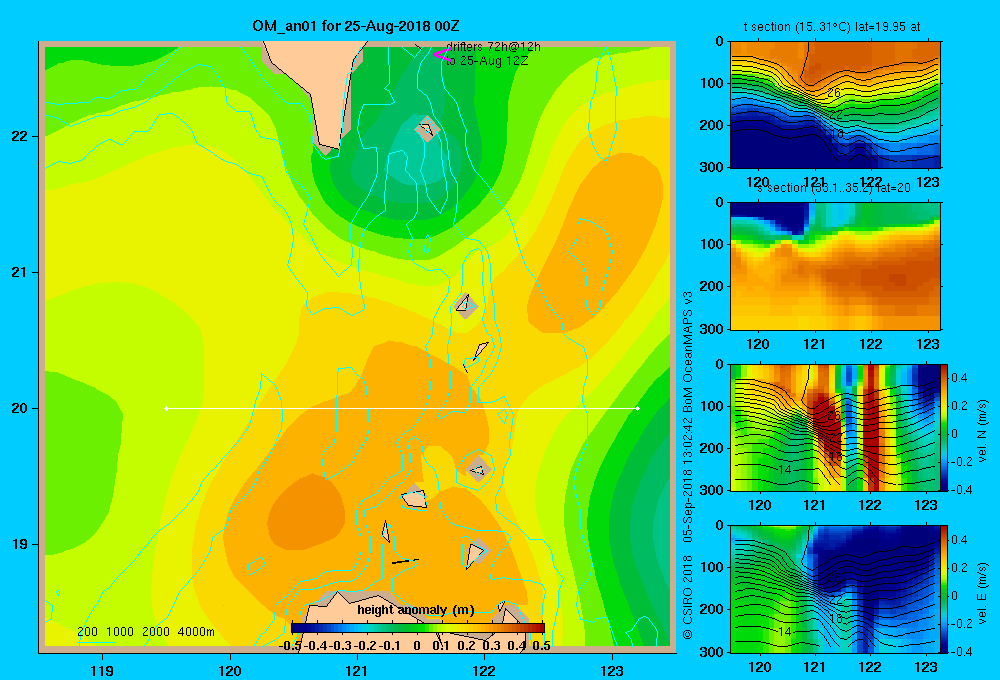Click the vertical CSIRO BoM OceanMAPS copyright text
Image resolution: width=1000 pixels, height=680 pixels.
tap(688, 465)
